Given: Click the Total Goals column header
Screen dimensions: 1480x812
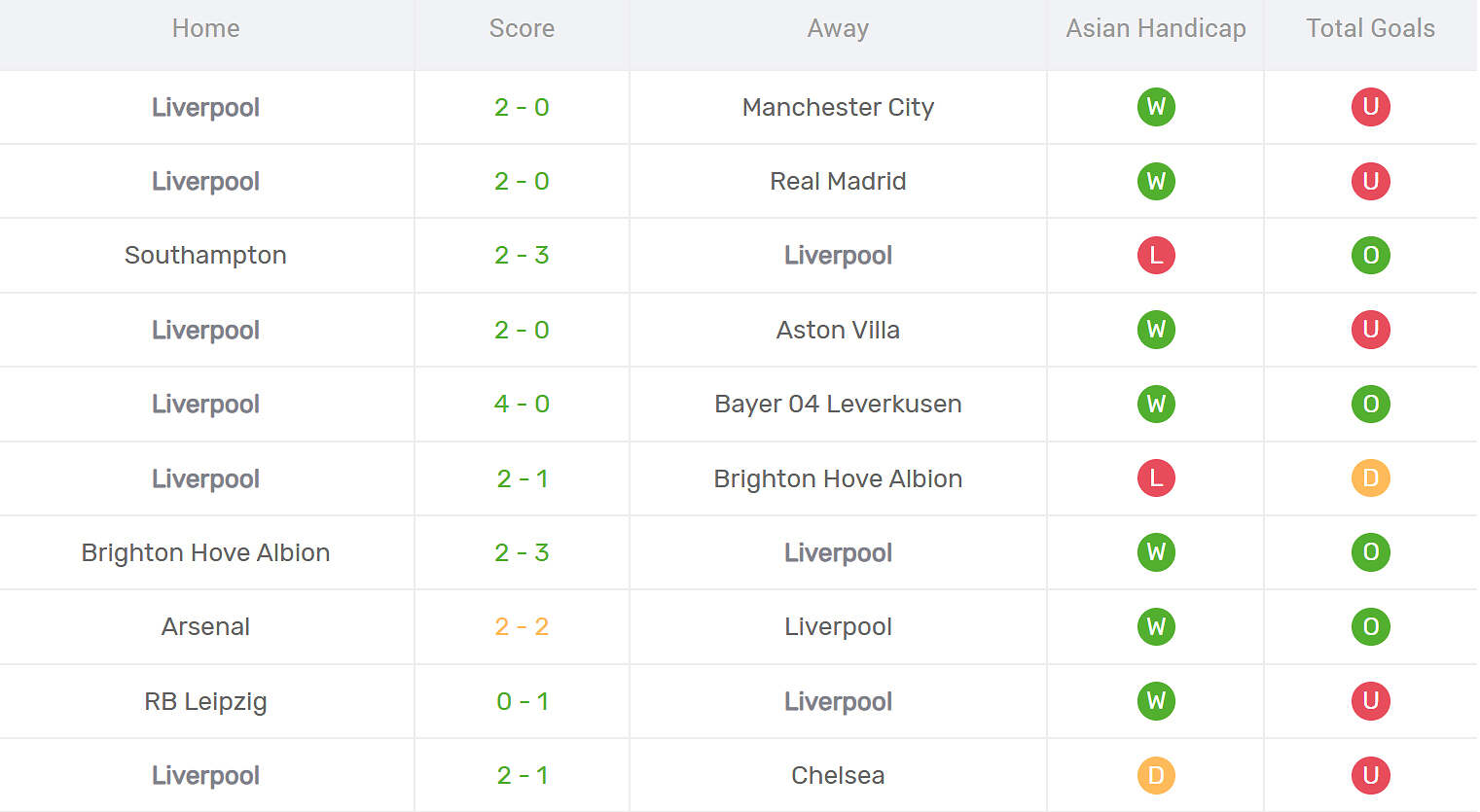Looking at the screenshot, I should click(1370, 29).
